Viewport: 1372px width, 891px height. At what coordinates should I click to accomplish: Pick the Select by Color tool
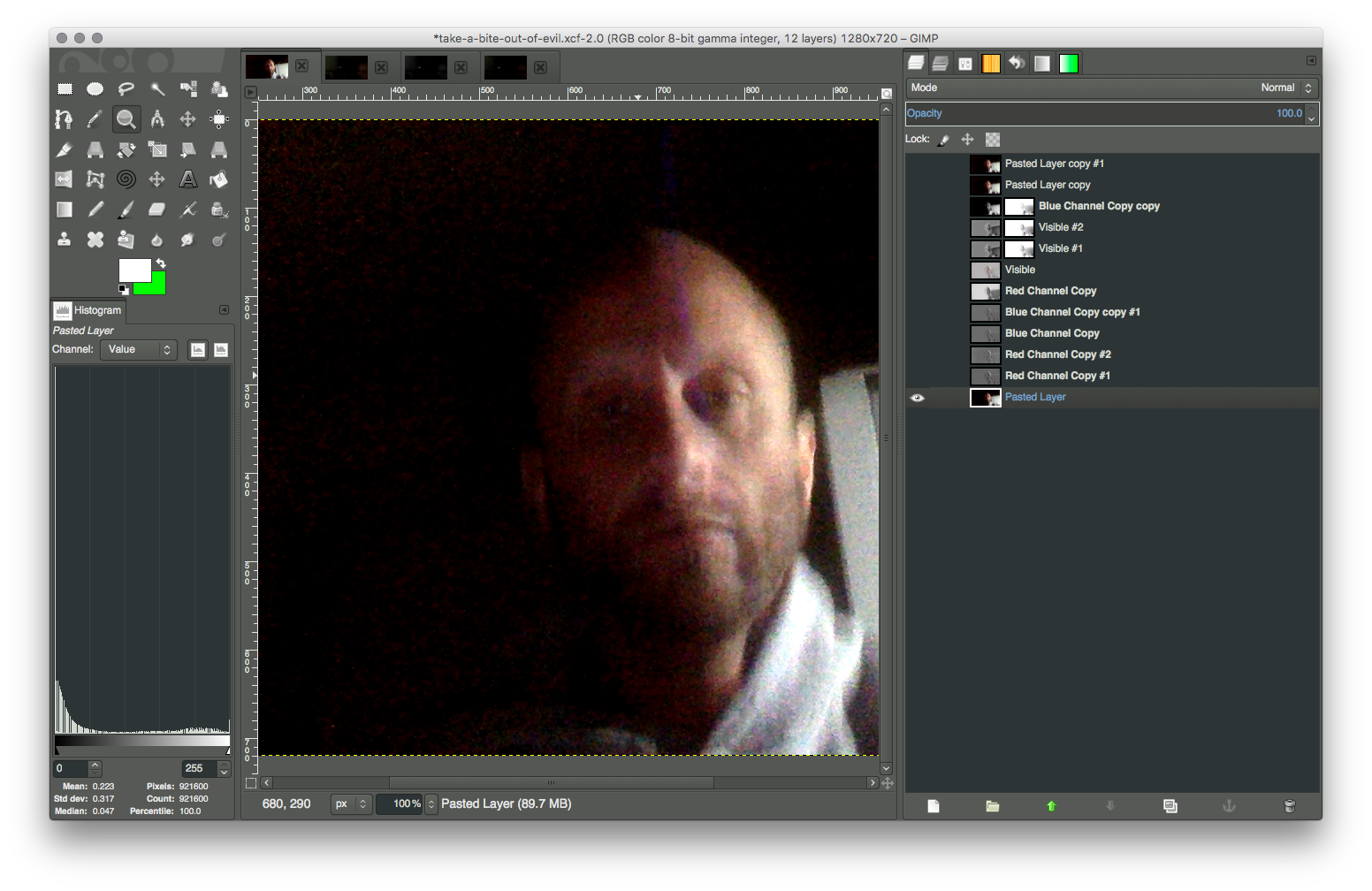[x=188, y=88]
